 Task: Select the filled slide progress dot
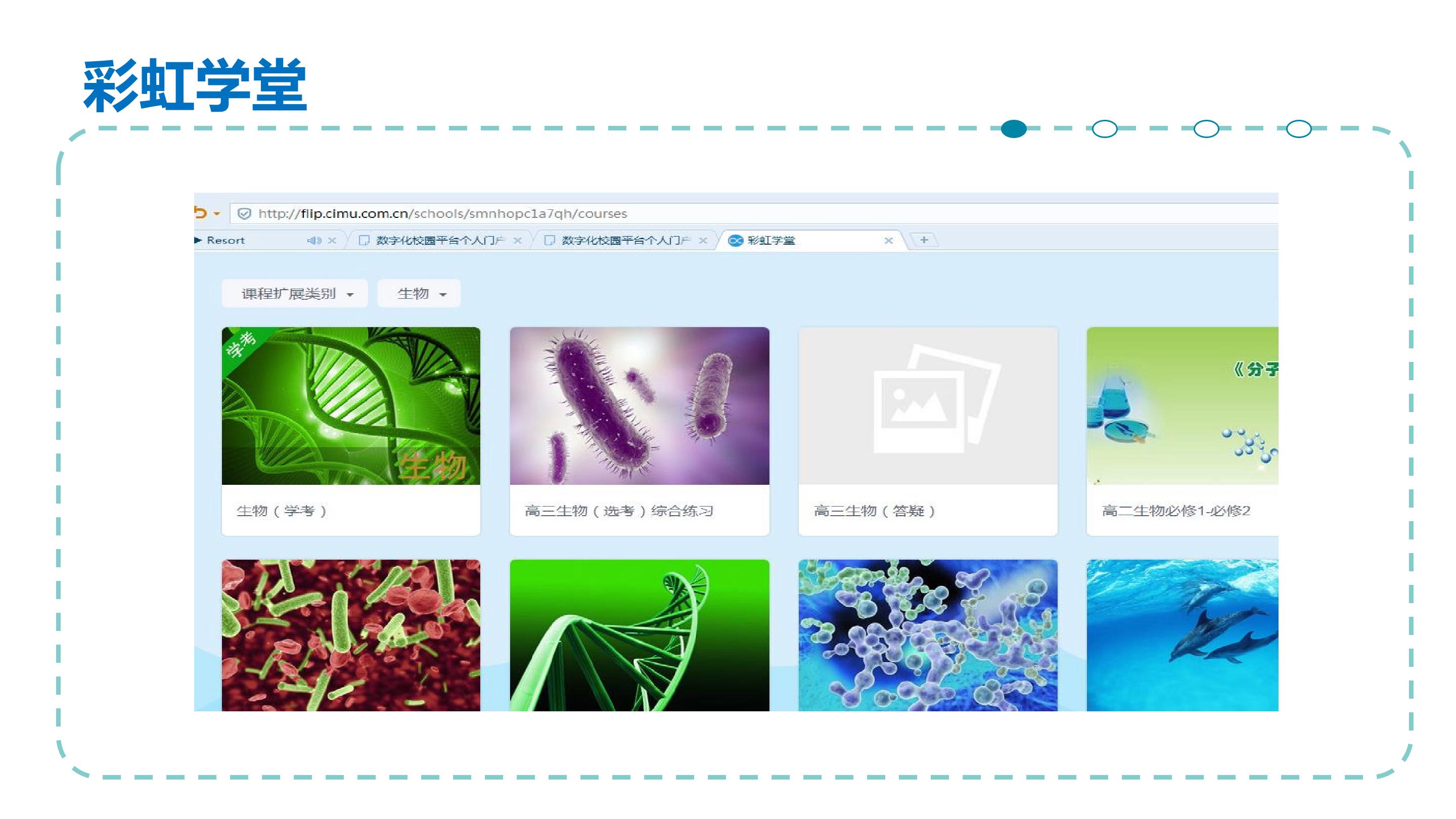pos(1014,129)
